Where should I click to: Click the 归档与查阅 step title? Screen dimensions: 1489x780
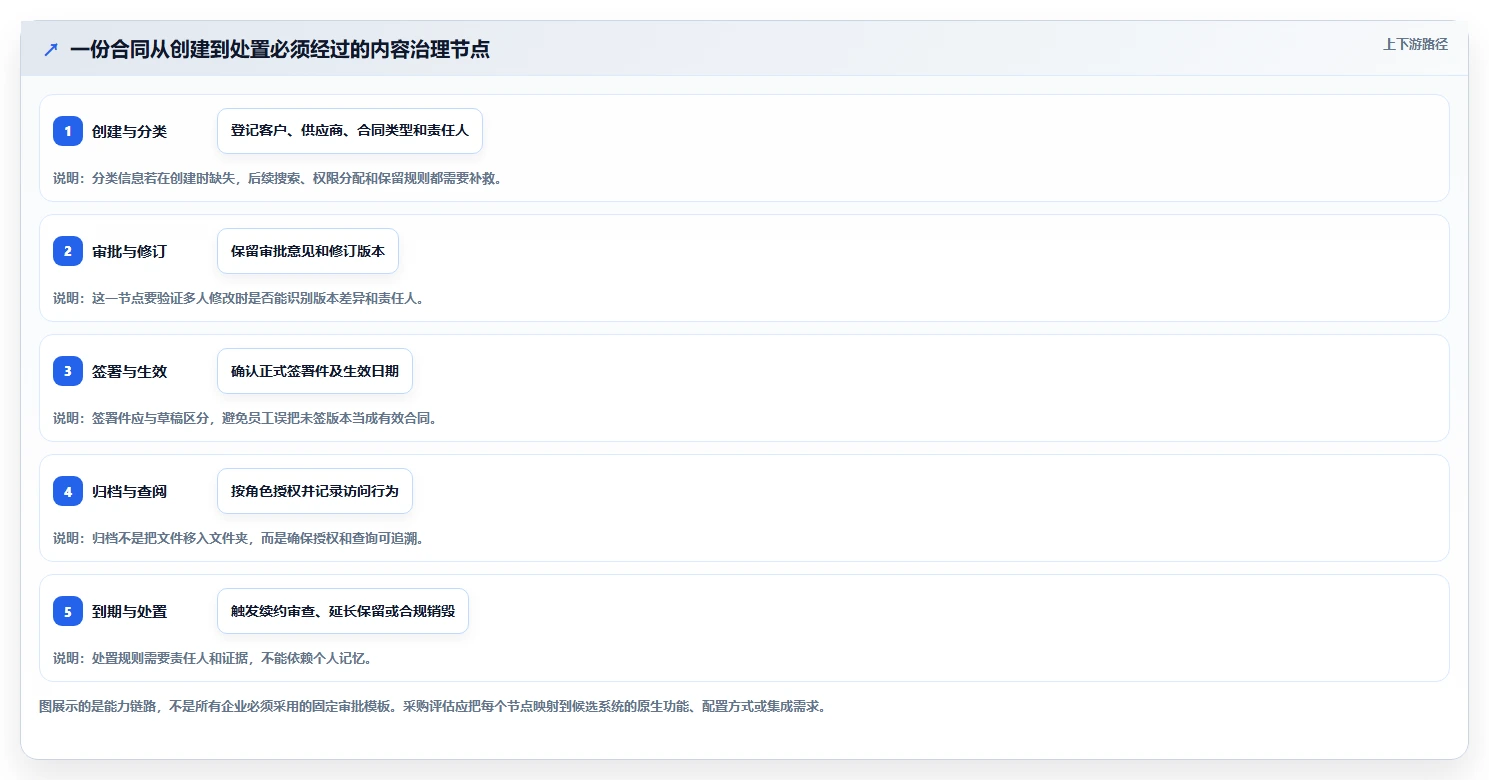130,491
